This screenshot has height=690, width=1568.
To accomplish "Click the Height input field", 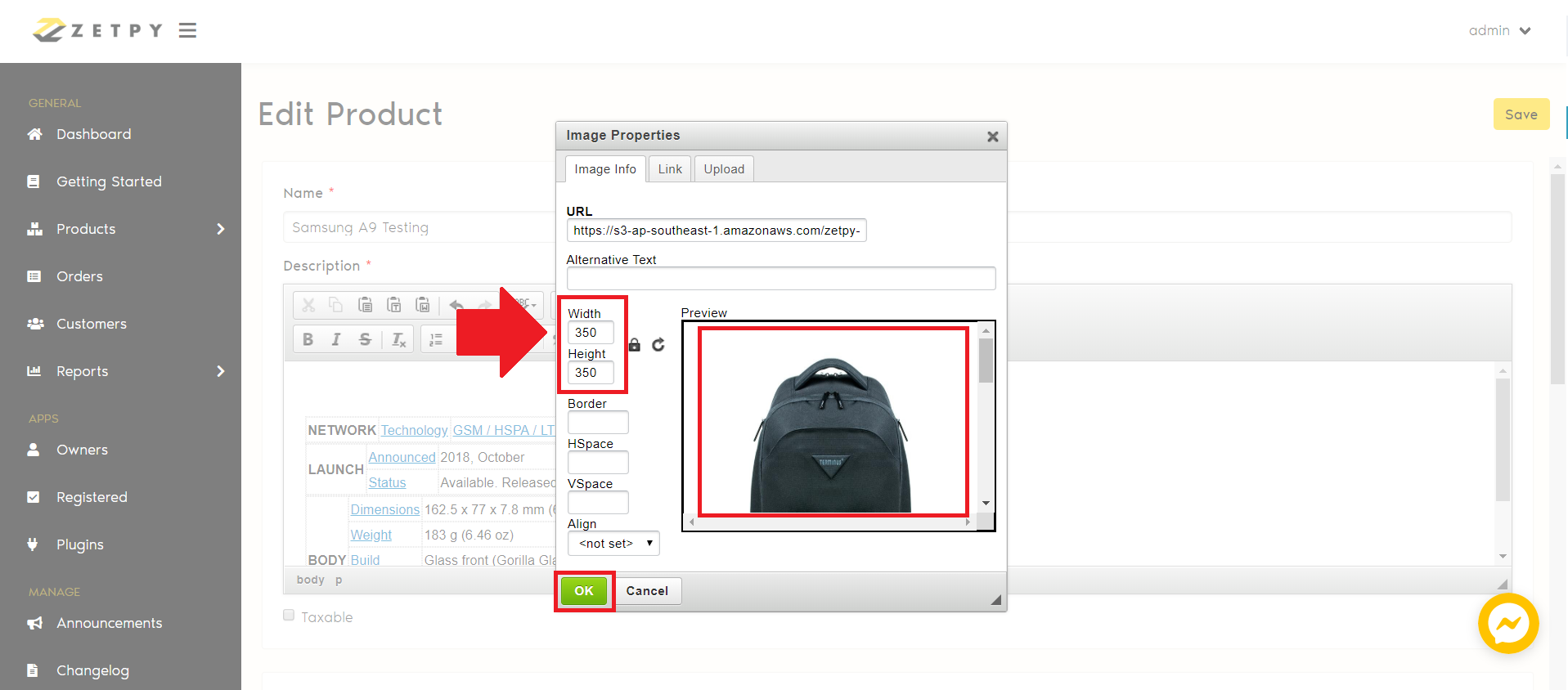I will (x=591, y=373).
